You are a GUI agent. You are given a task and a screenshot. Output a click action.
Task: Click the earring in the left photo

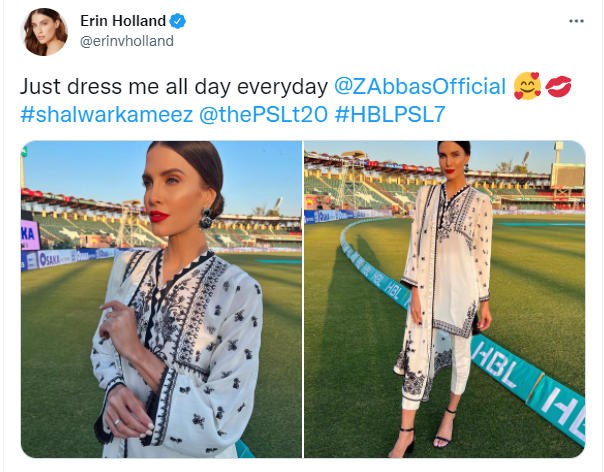pos(206,218)
